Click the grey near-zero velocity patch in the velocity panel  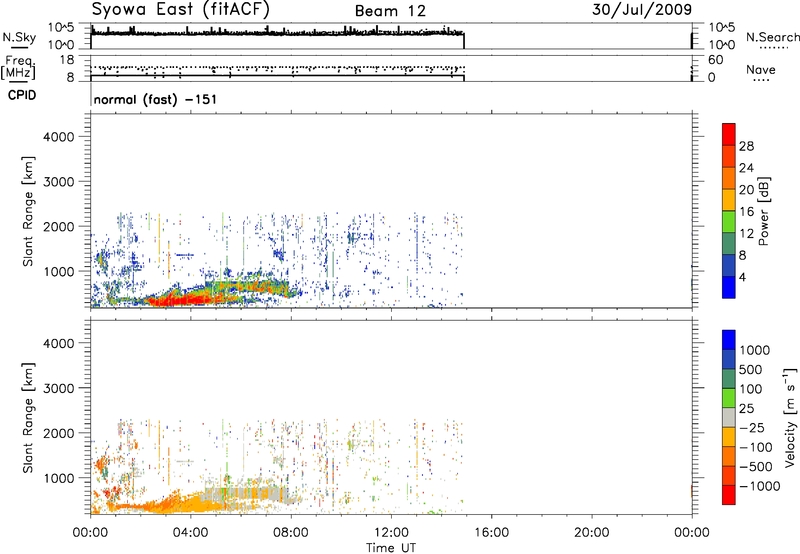[x=245, y=495]
